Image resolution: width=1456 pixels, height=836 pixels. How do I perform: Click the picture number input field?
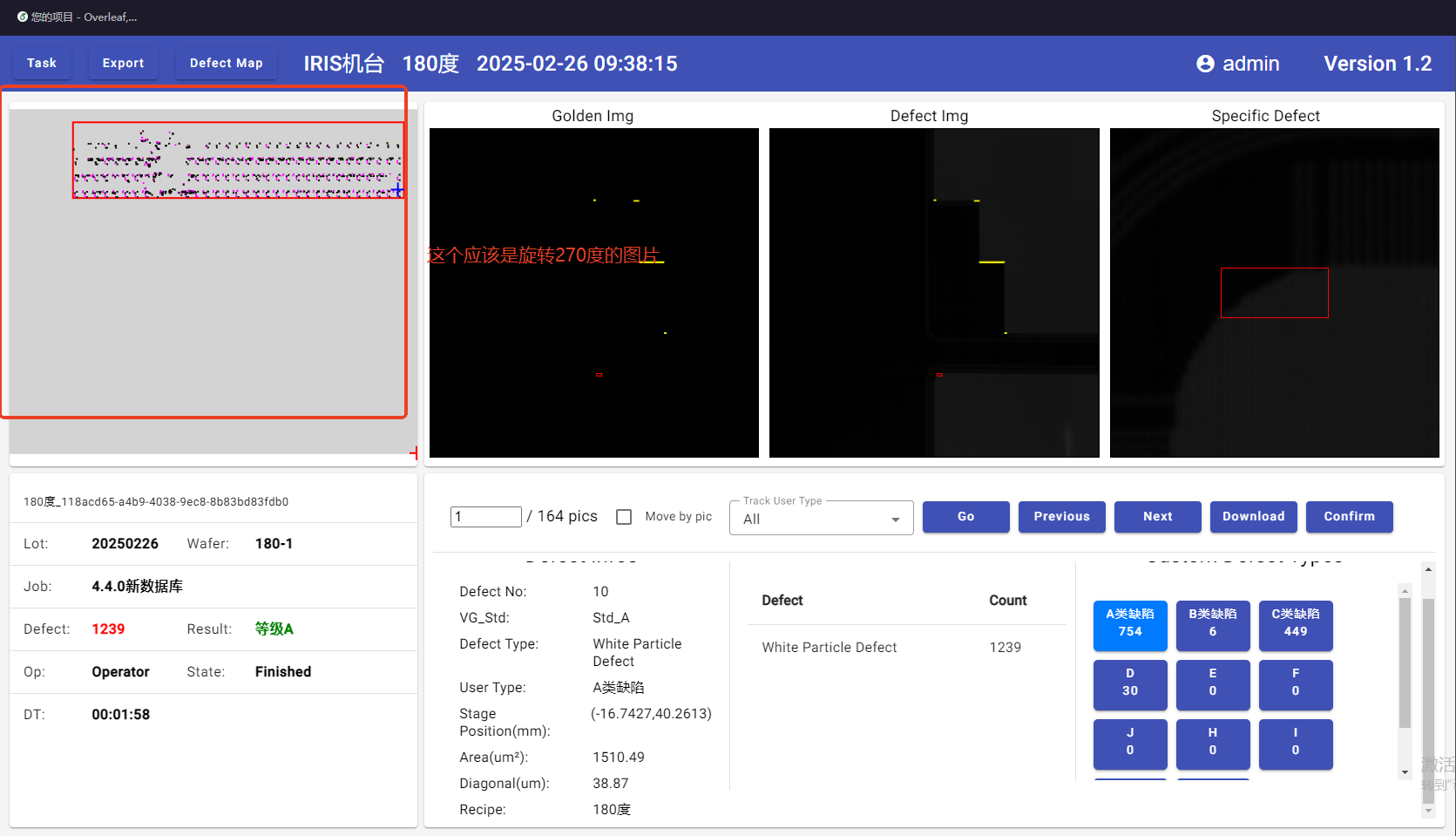tap(486, 517)
